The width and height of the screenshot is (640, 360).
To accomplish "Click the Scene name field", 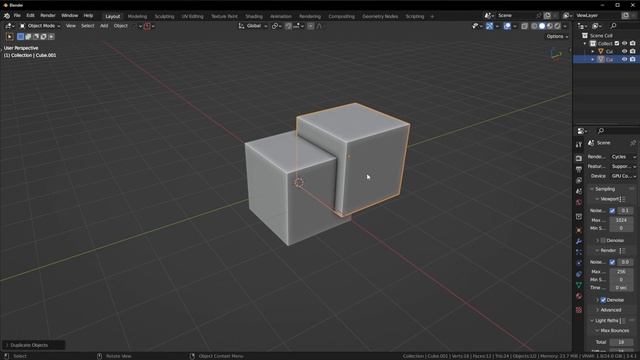I will [516, 16].
